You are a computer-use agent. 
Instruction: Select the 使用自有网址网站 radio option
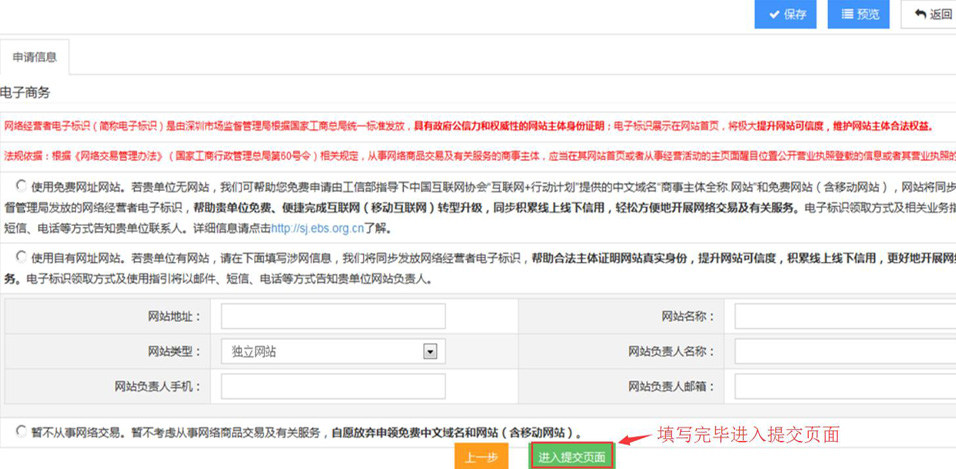pyautogui.click(x=21, y=256)
